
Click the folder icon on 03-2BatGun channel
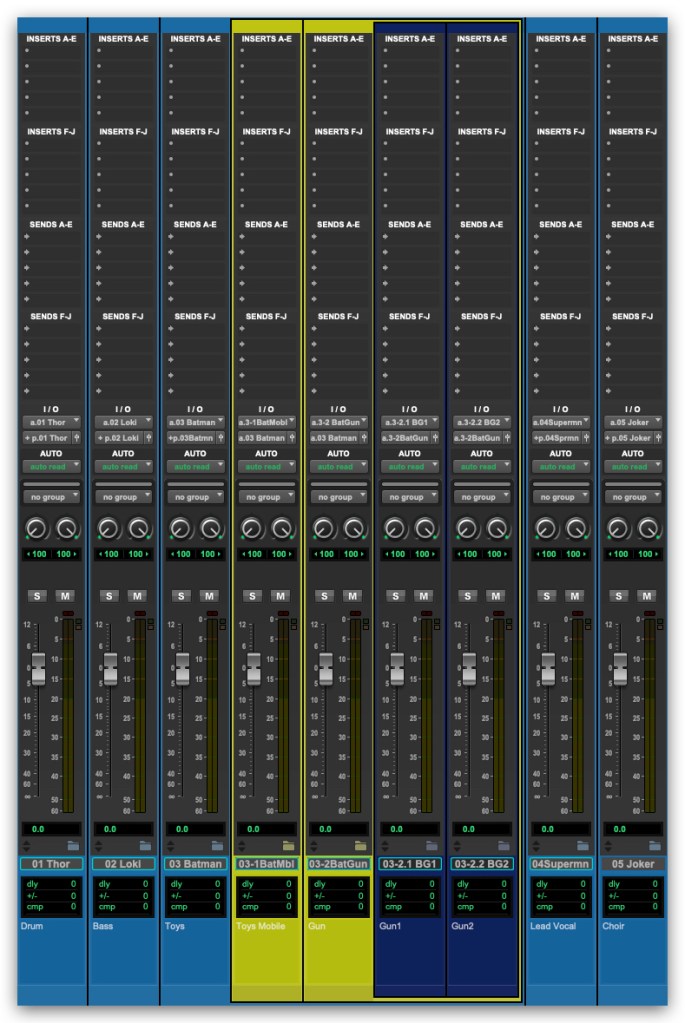coord(360,846)
